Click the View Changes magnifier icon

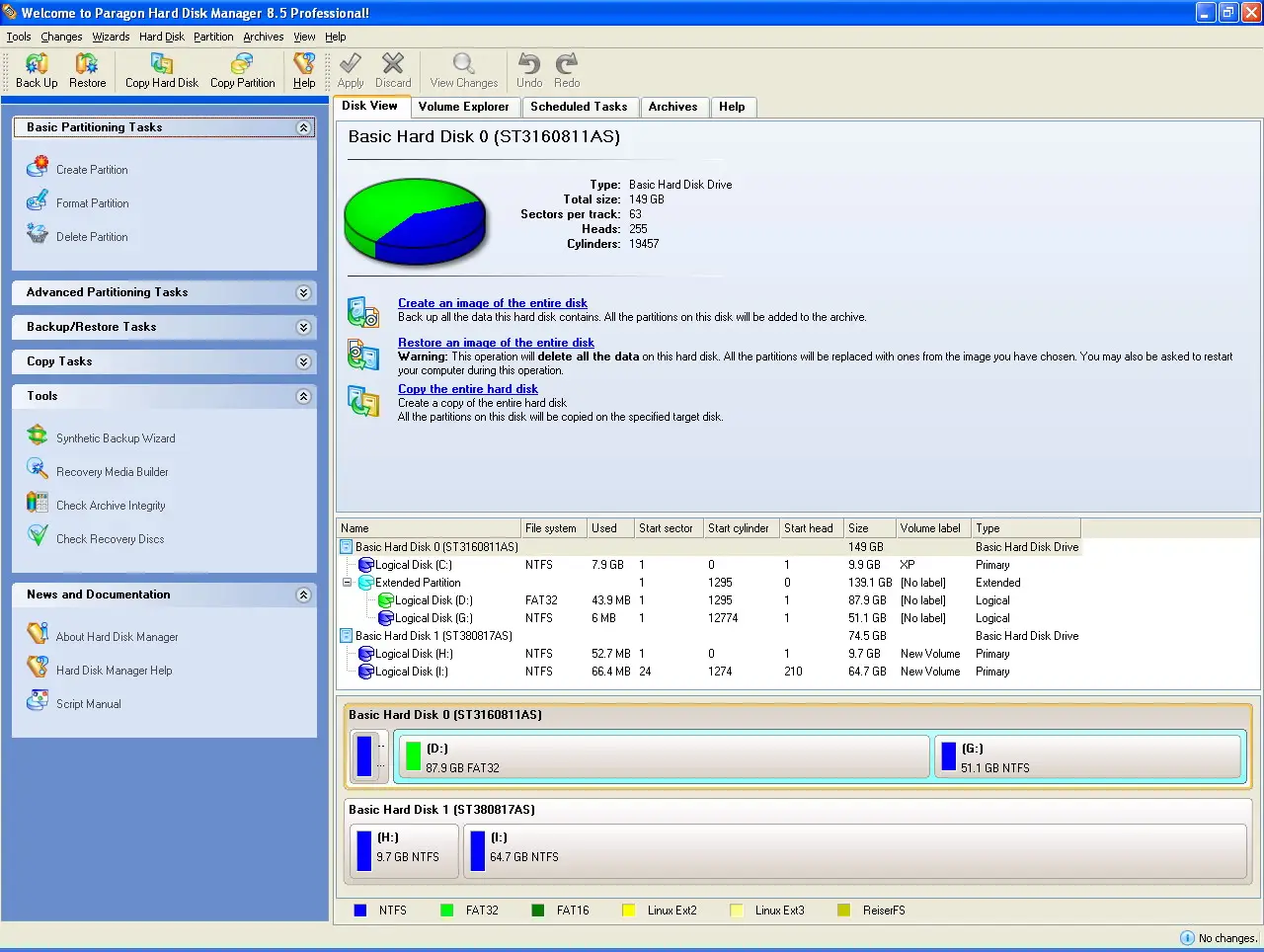[x=463, y=64]
